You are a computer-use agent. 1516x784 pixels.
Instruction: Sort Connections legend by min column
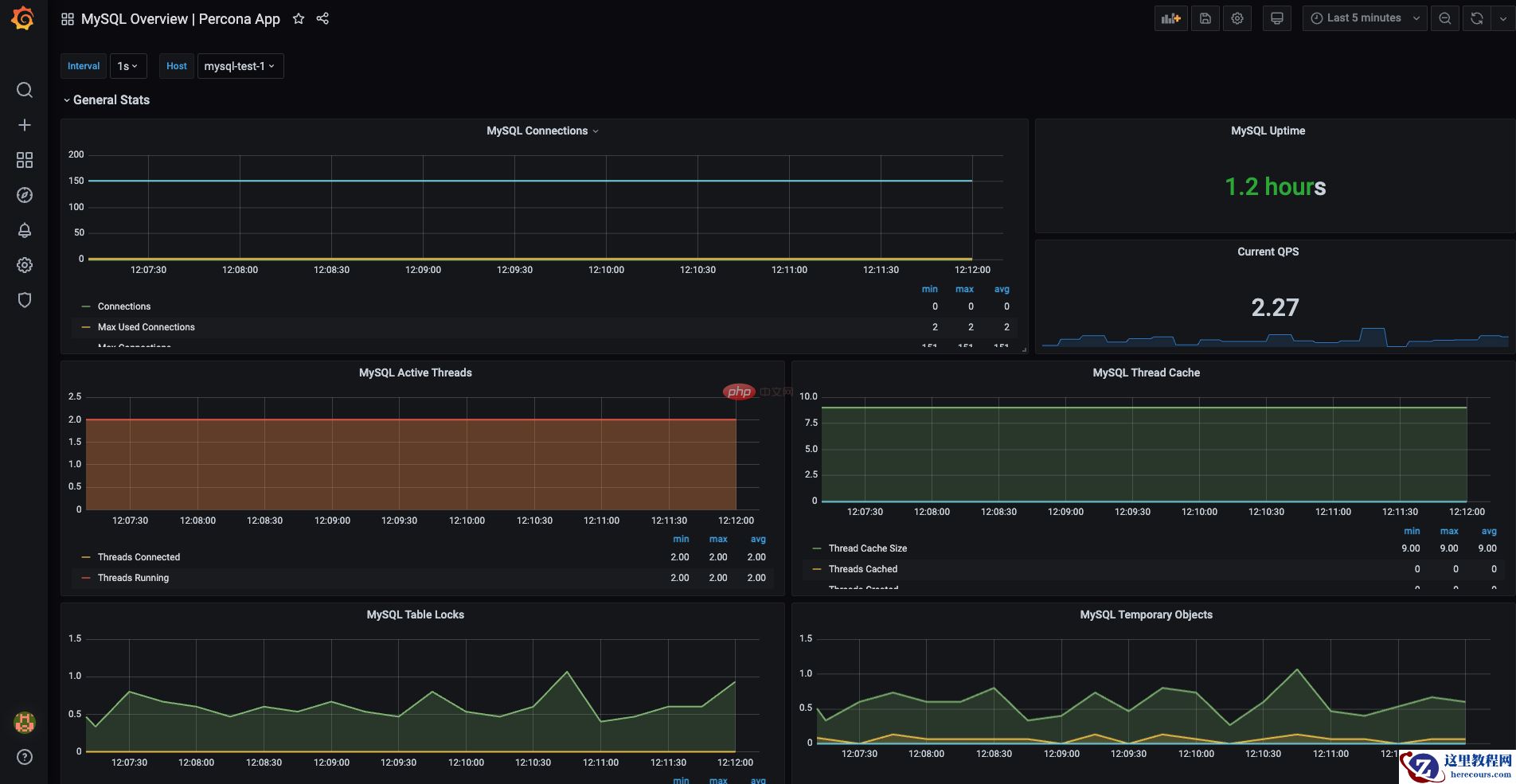click(x=930, y=289)
